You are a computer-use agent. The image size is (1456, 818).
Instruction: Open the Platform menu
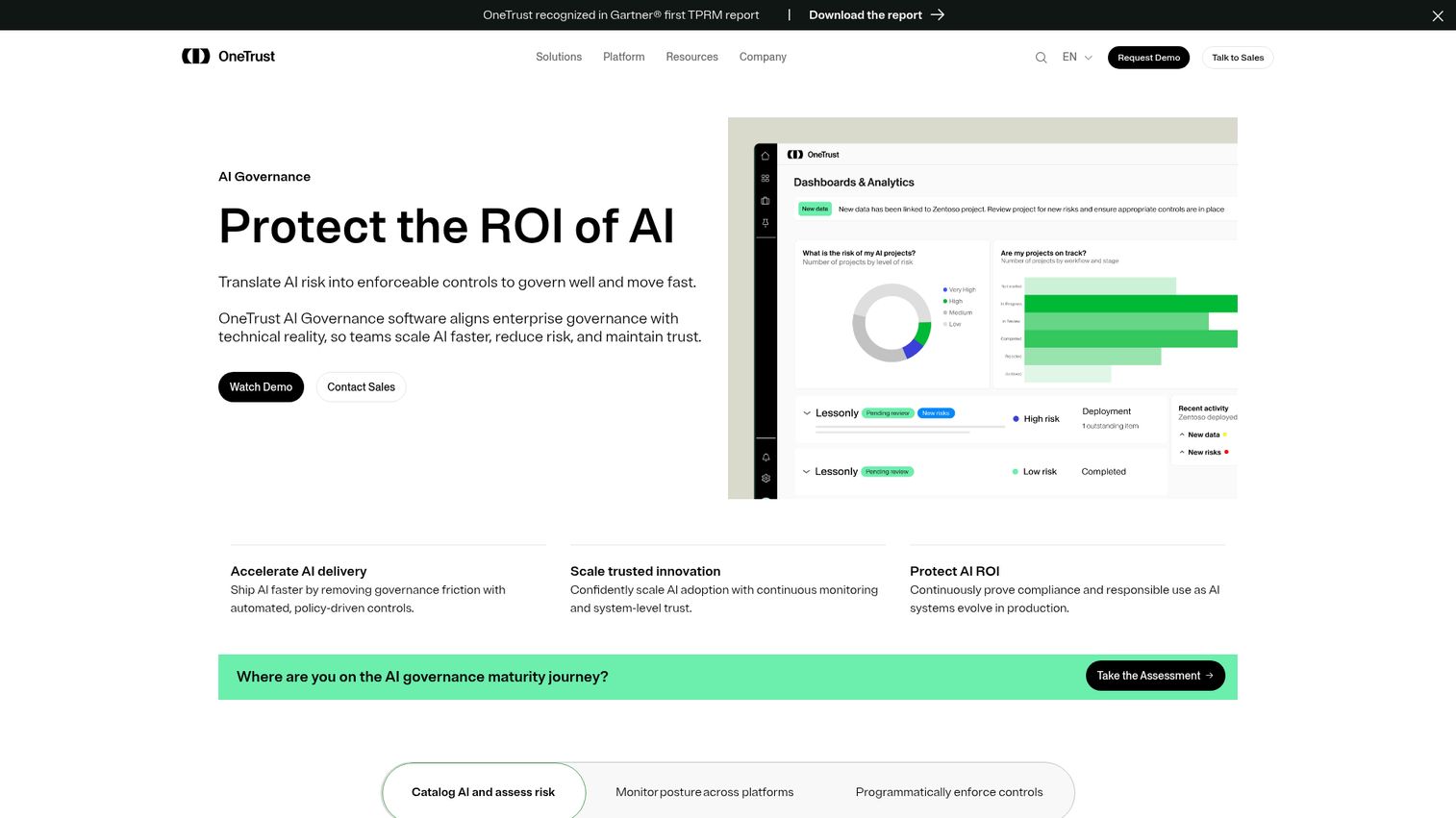[624, 57]
